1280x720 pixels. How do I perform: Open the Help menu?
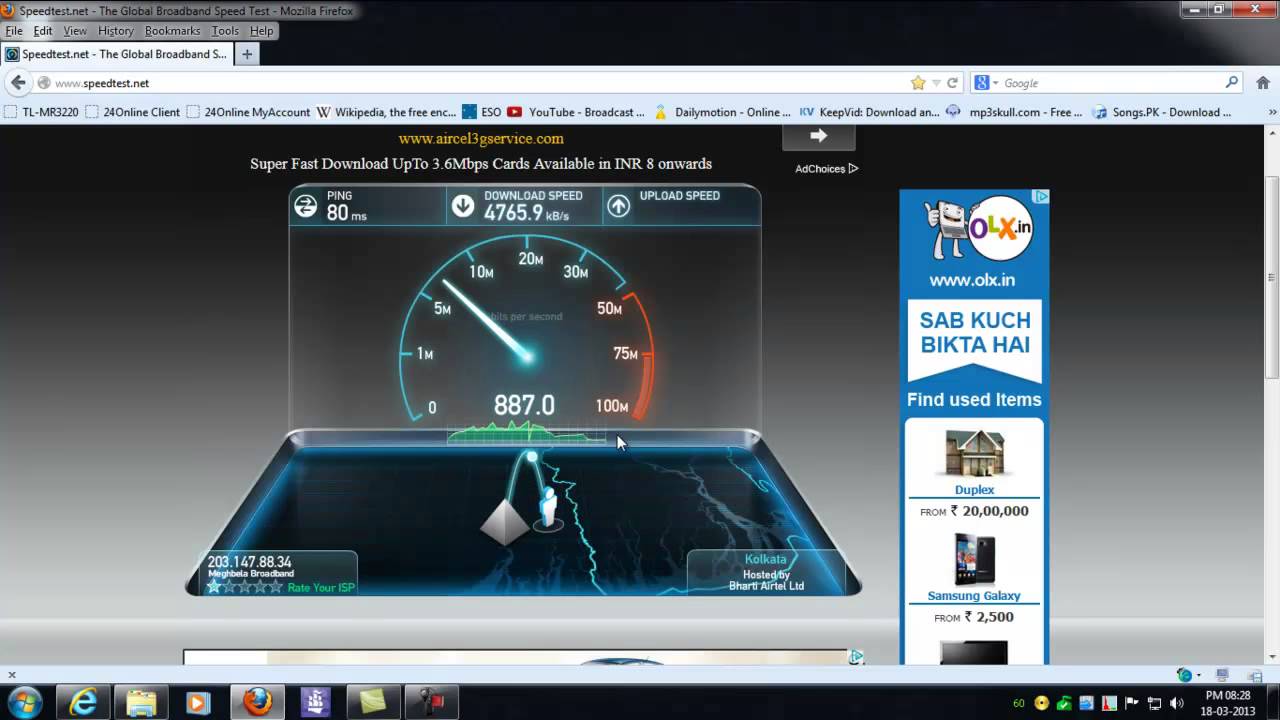pyautogui.click(x=262, y=31)
